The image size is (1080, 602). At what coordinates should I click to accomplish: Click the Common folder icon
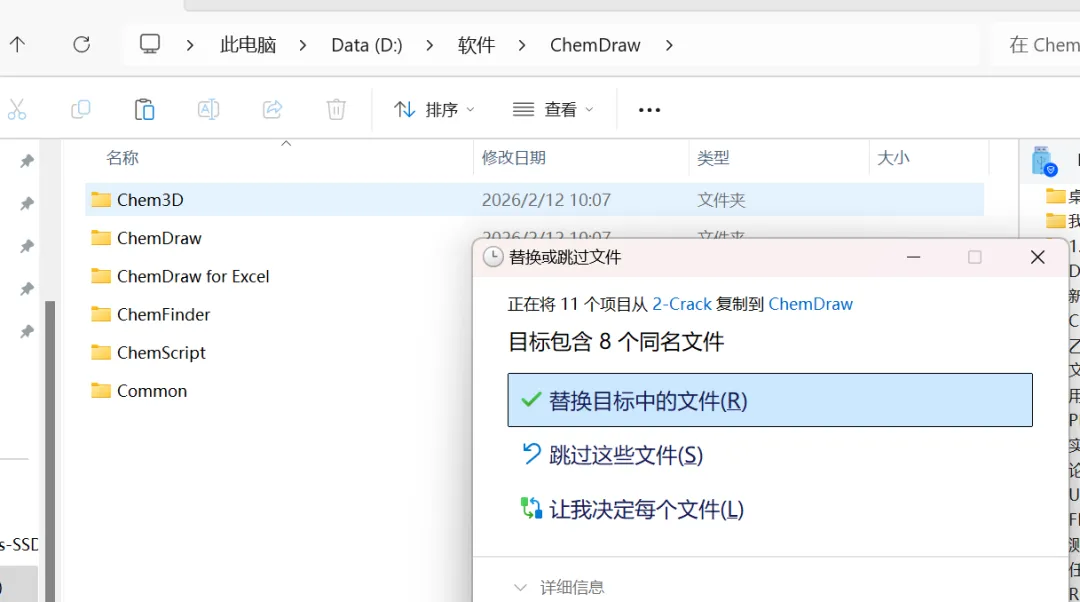[x=101, y=391]
